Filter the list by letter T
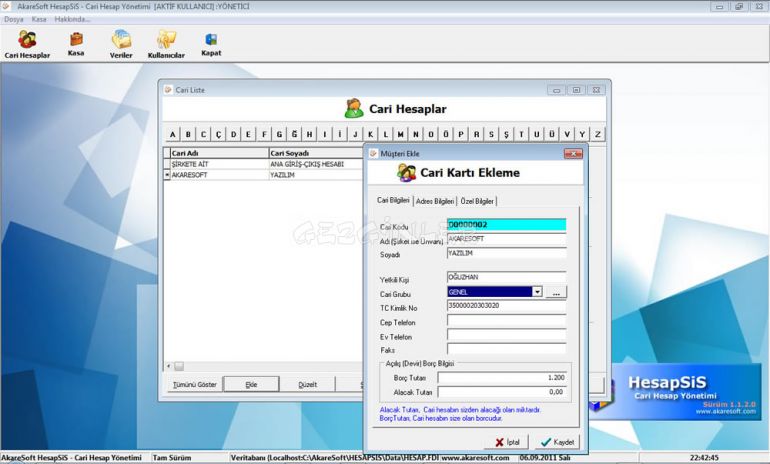Screen dimensions: 770x464 [x=522, y=134]
